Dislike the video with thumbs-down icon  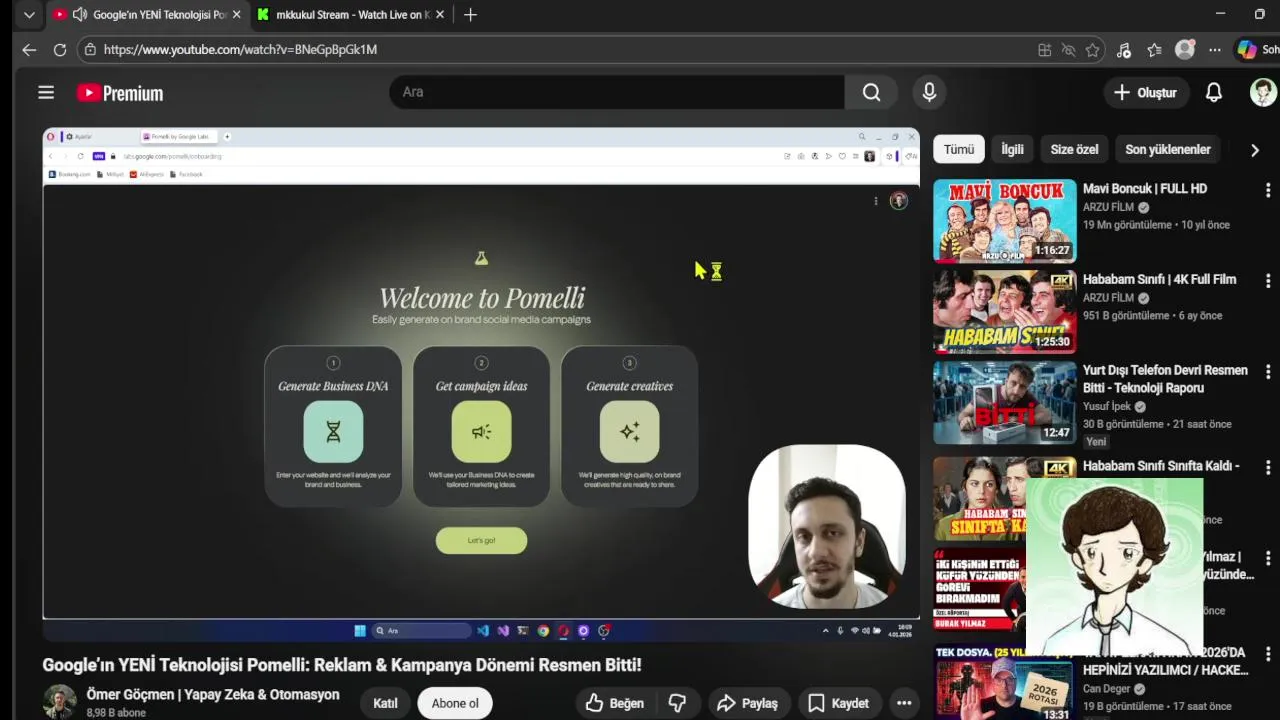(677, 703)
